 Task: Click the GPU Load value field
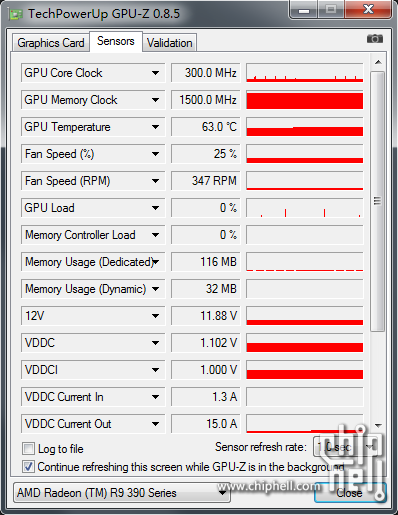(206, 208)
